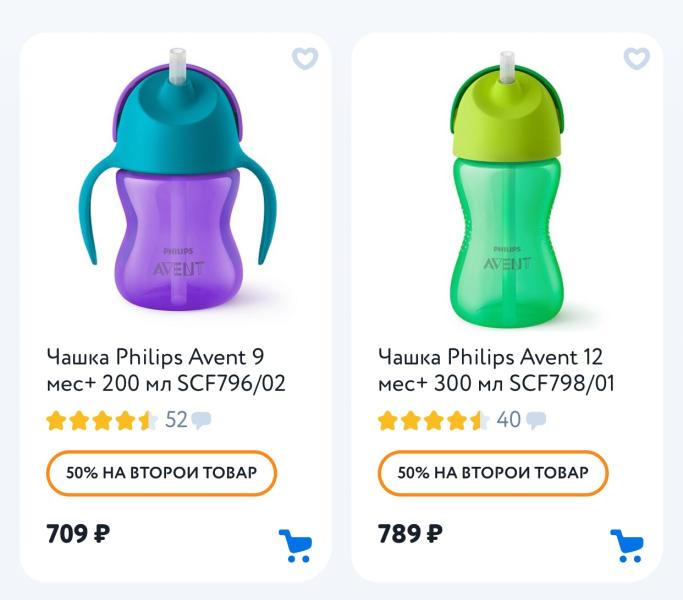Screen dimensions: 683x600
Task: Click first star of left product rating
Action: (x=57, y=420)
